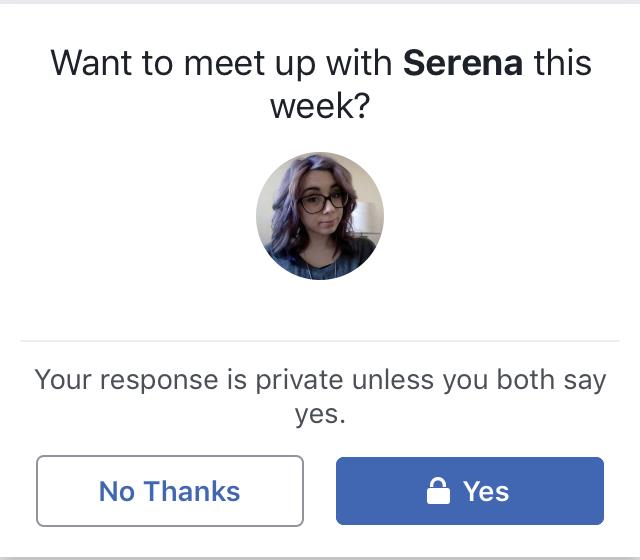Click the divider line below the profile photo
The image size is (640, 560).
320,341
